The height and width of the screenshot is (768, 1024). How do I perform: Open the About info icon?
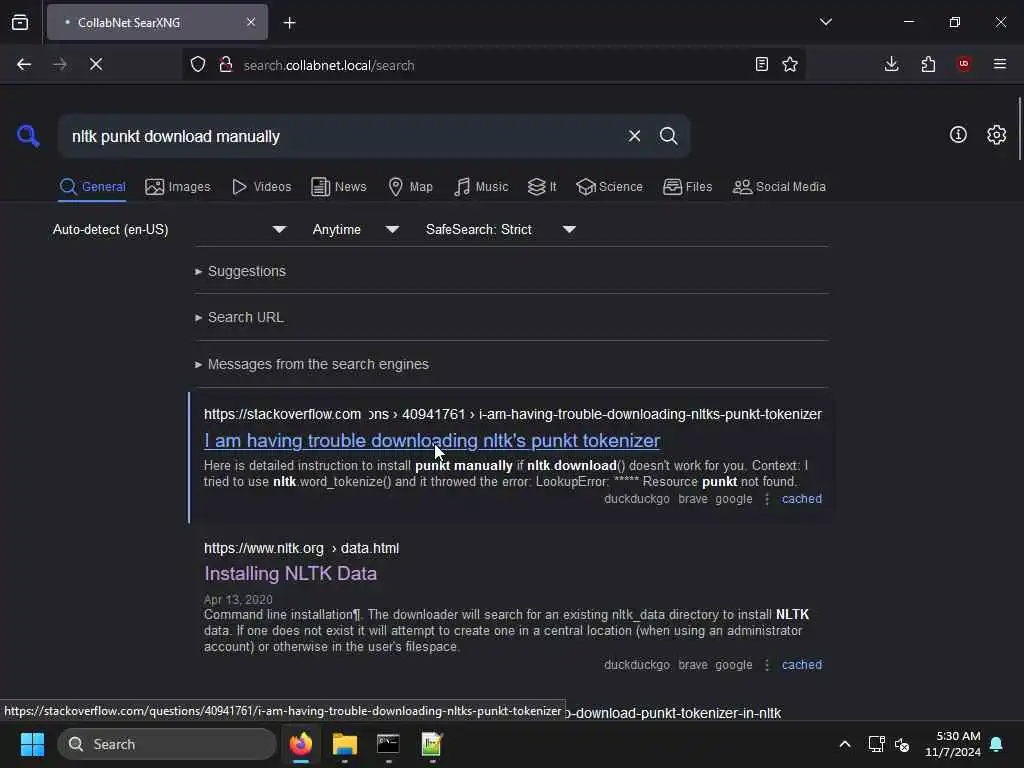(x=958, y=135)
